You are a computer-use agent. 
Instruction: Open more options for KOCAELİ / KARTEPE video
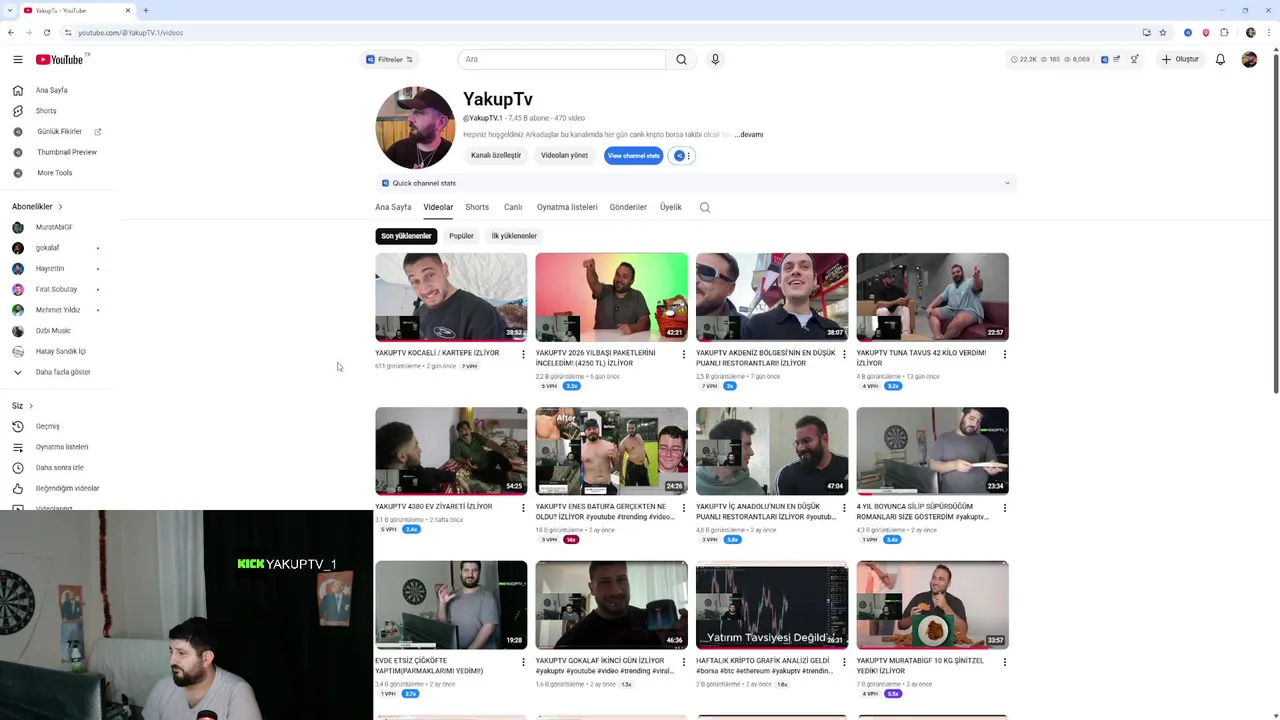[523, 354]
